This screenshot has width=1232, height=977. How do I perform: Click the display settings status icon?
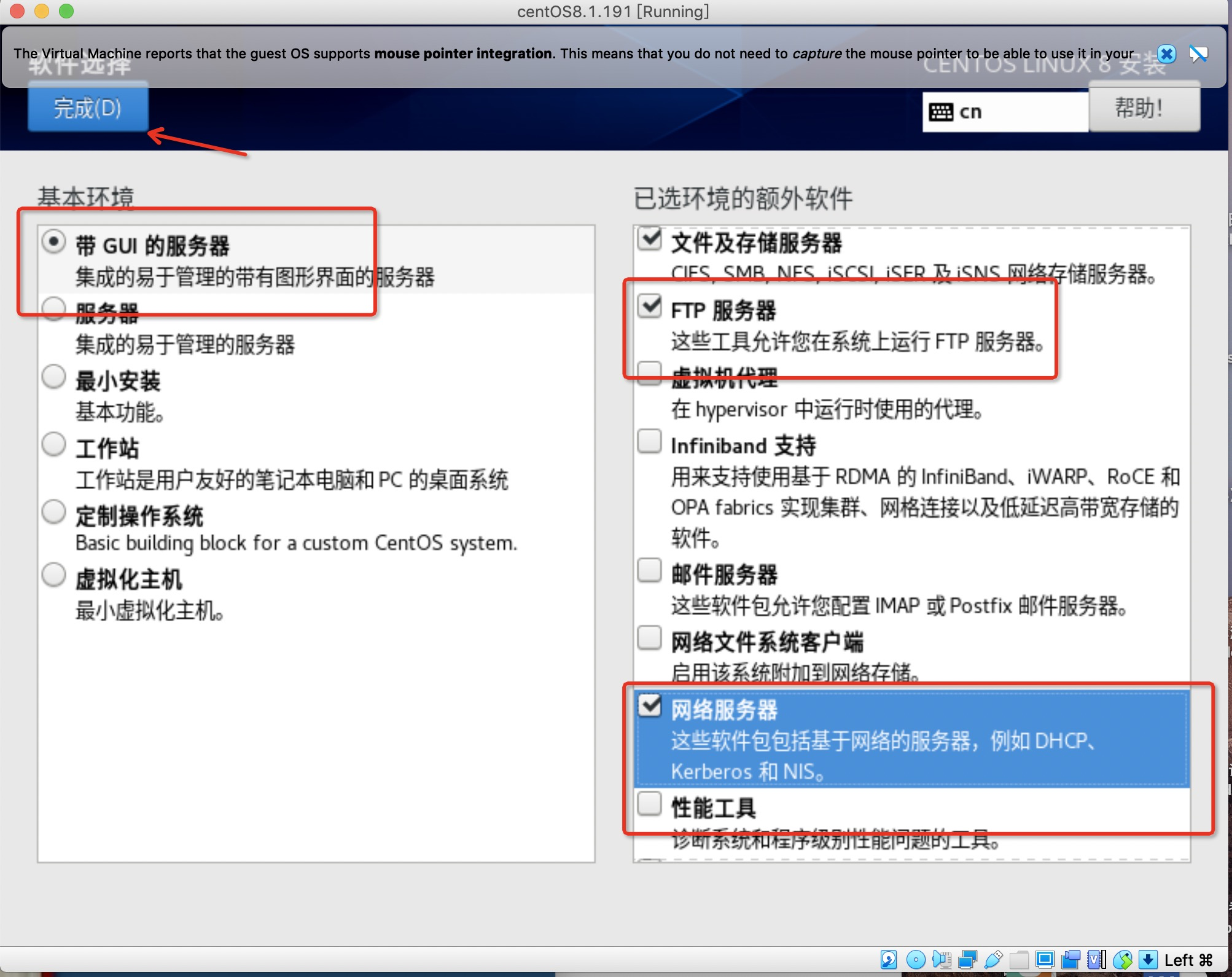[1045, 960]
